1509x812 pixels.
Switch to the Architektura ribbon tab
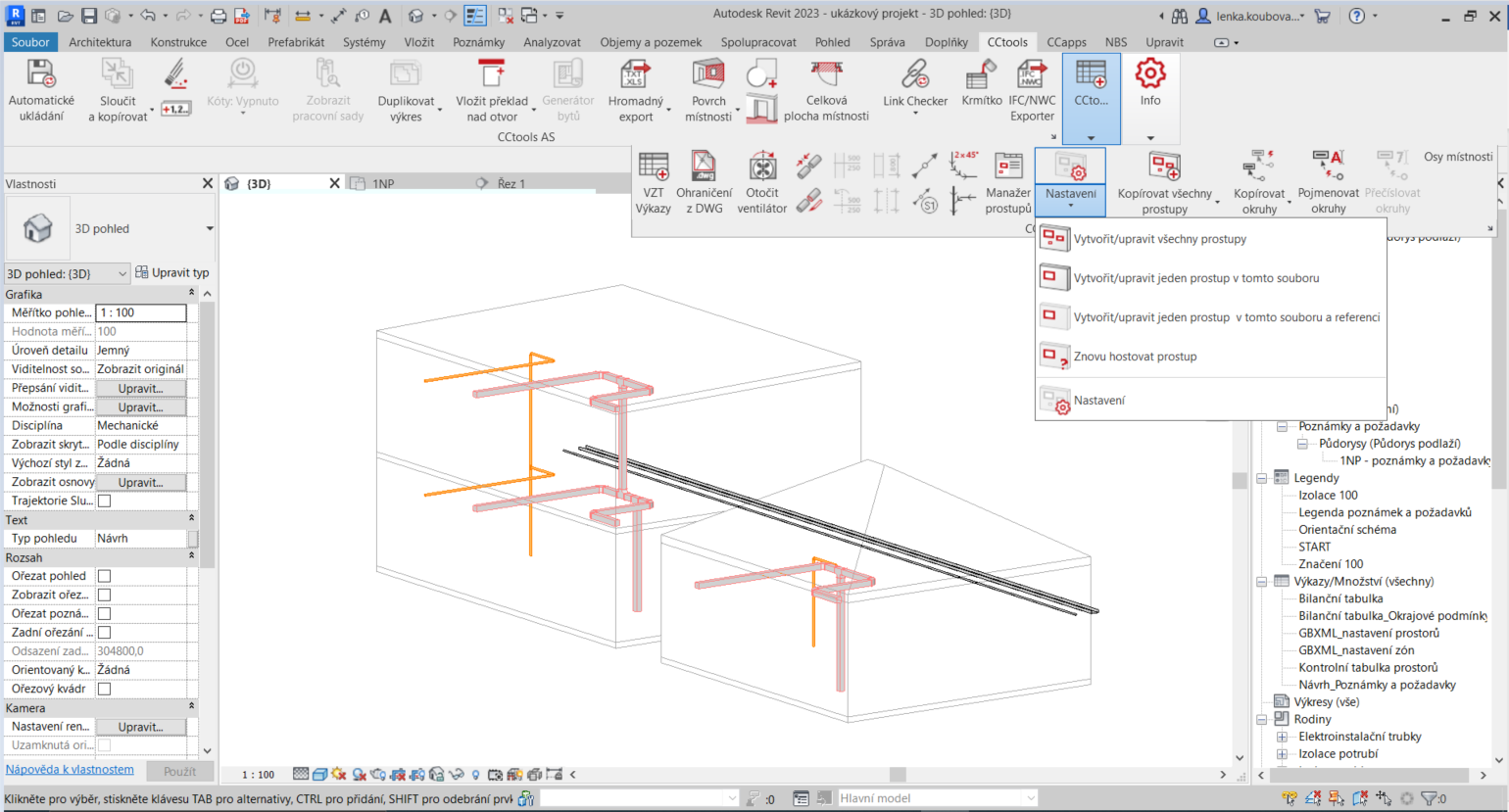100,42
